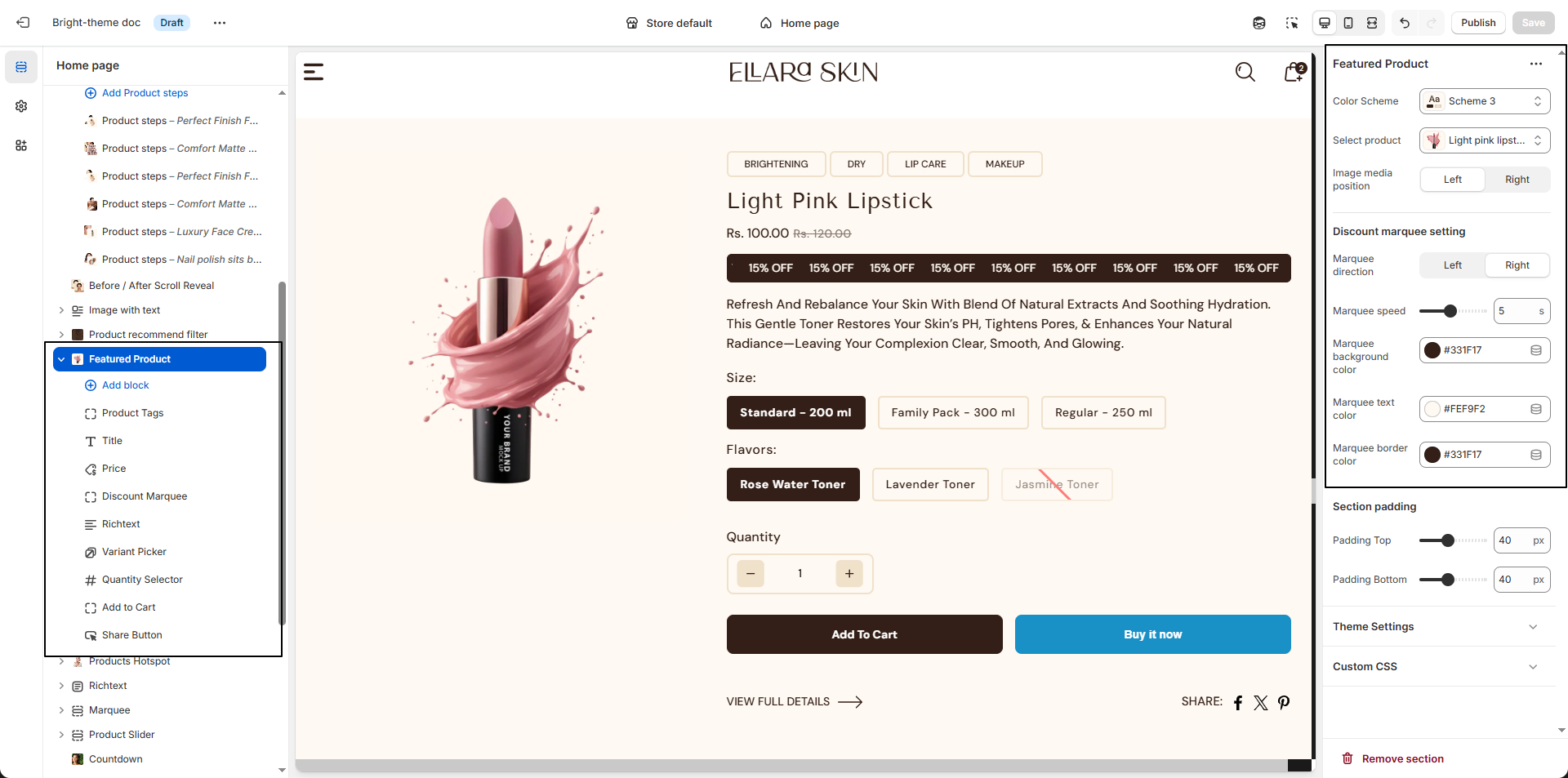Open theme settings gear icon

(x=21, y=106)
